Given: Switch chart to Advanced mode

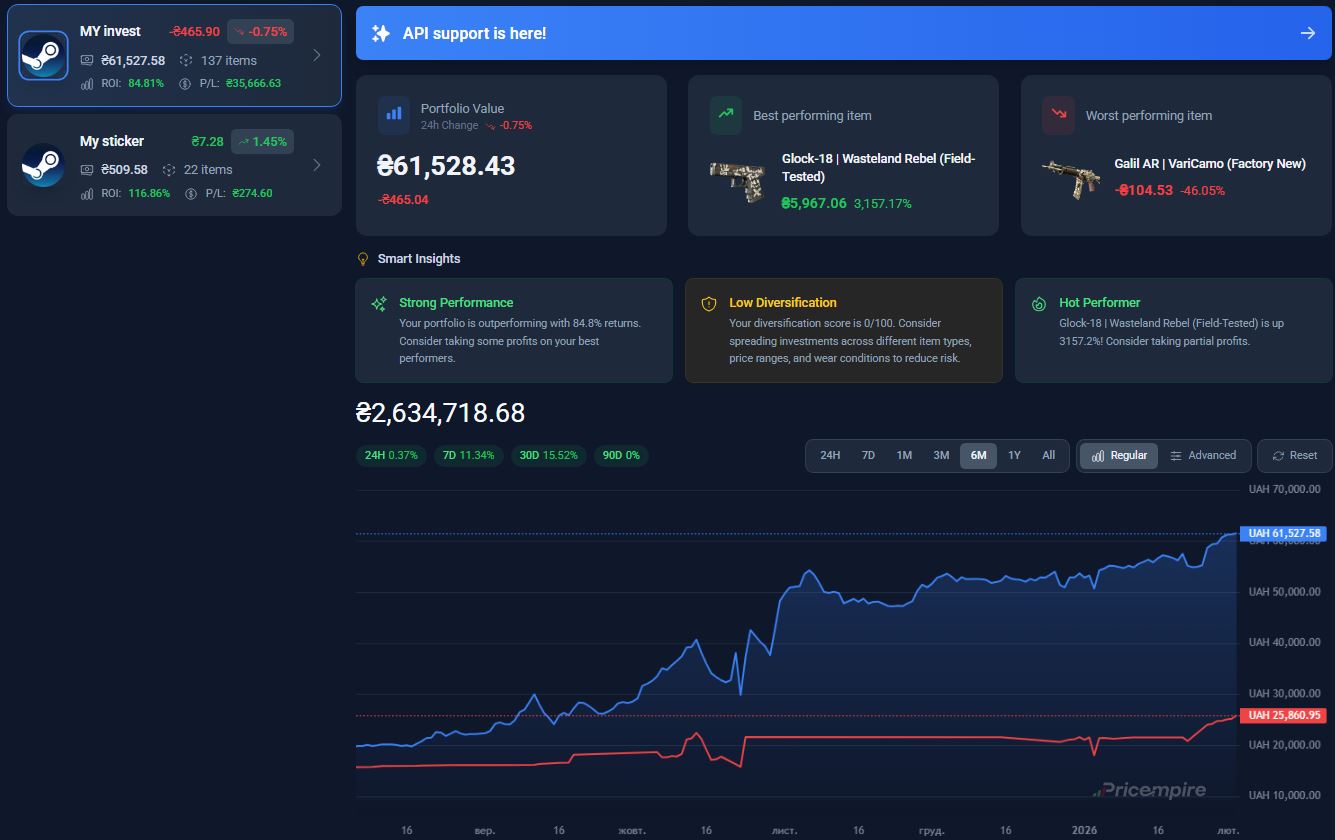Looking at the screenshot, I should 1203,455.
